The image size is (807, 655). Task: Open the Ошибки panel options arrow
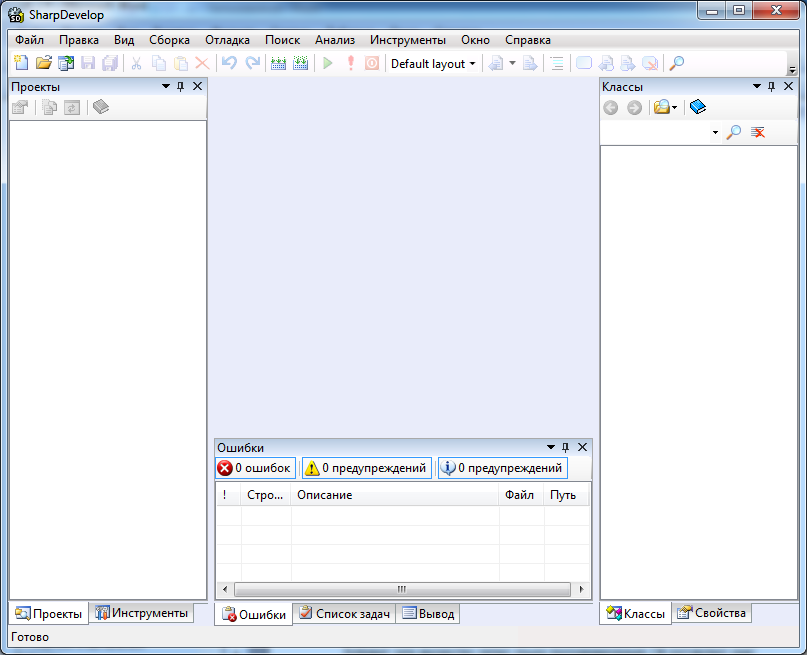(551, 447)
